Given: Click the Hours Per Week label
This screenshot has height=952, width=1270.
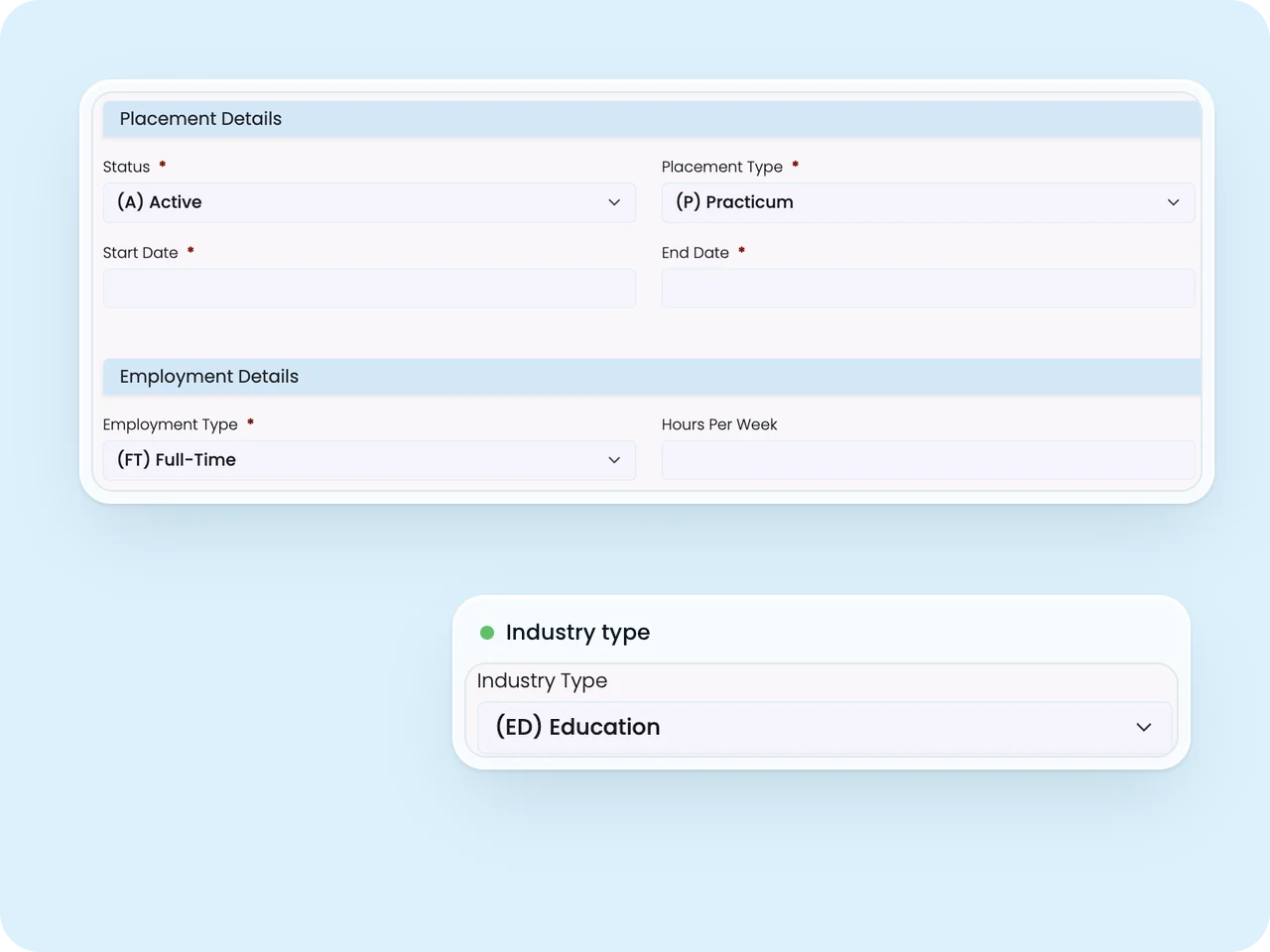Looking at the screenshot, I should coord(719,424).
